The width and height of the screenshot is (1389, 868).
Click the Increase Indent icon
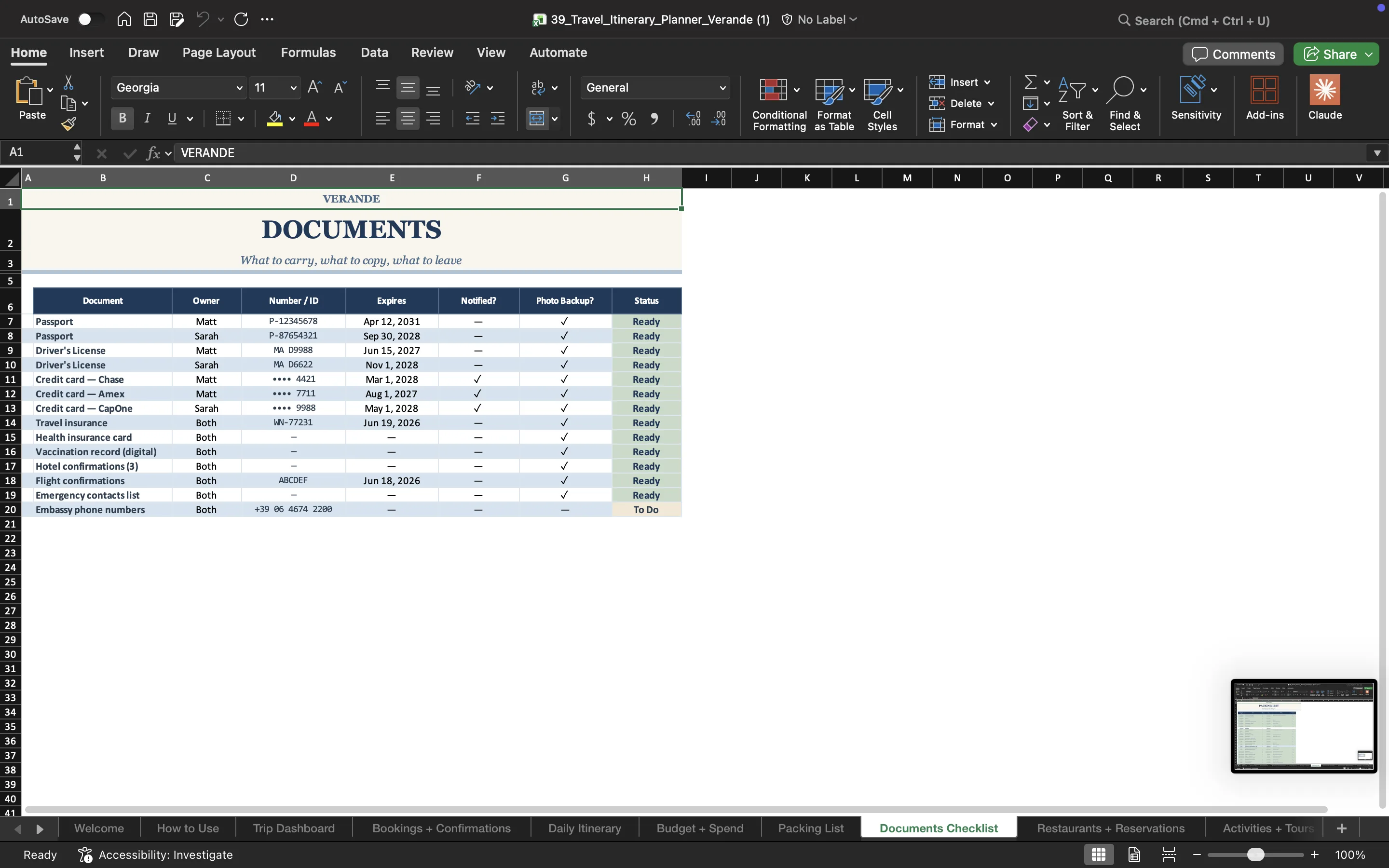tap(498, 119)
